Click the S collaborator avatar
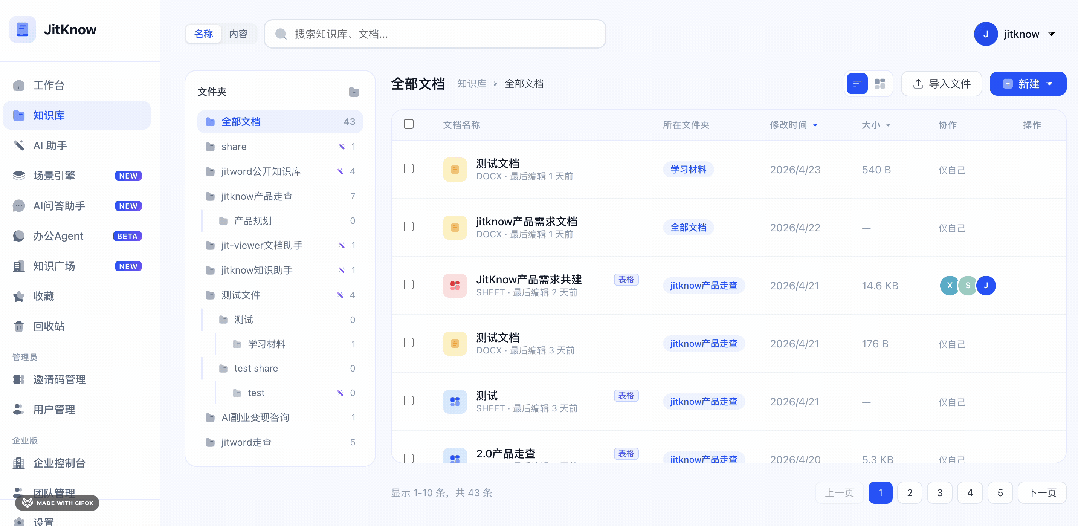The height and width of the screenshot is (527, 1079). 968,286
